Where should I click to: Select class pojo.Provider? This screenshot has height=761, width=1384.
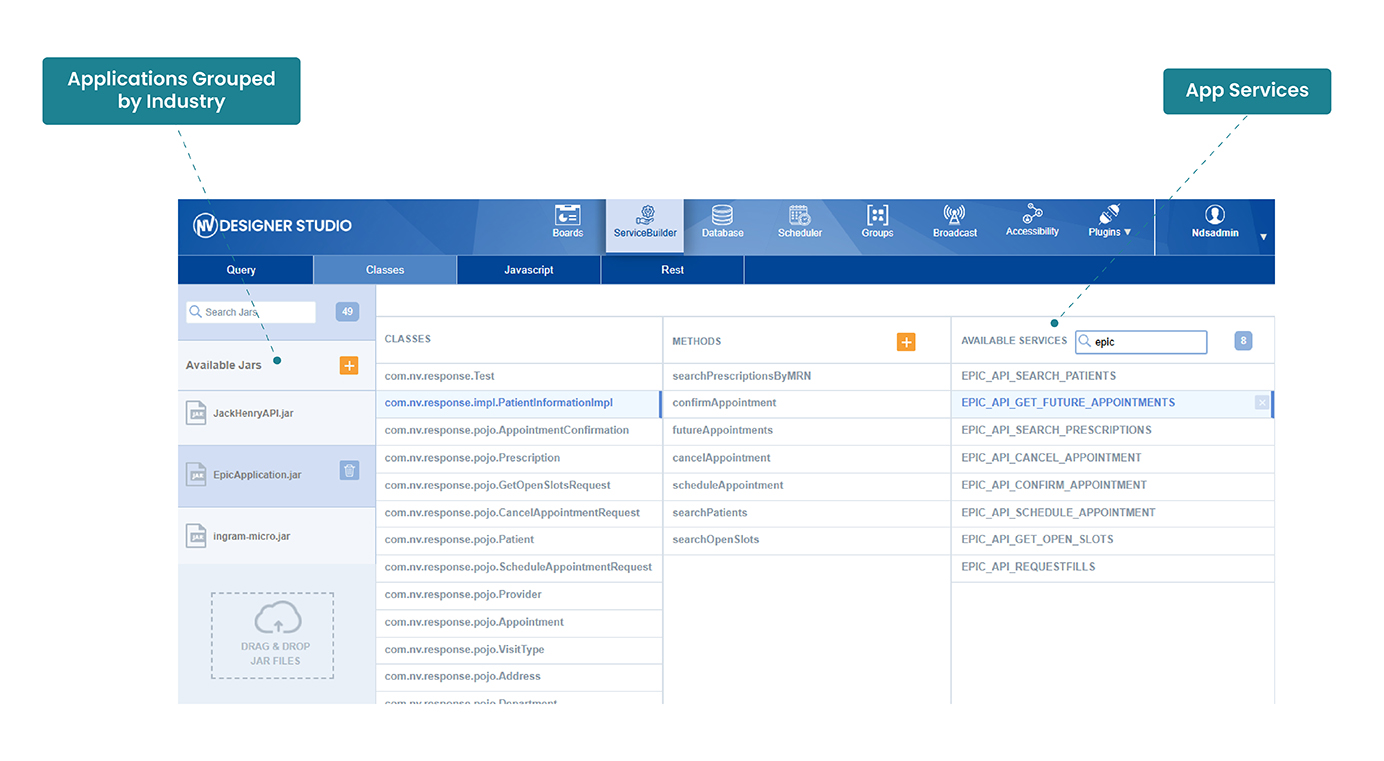click(x=519, y=594)
